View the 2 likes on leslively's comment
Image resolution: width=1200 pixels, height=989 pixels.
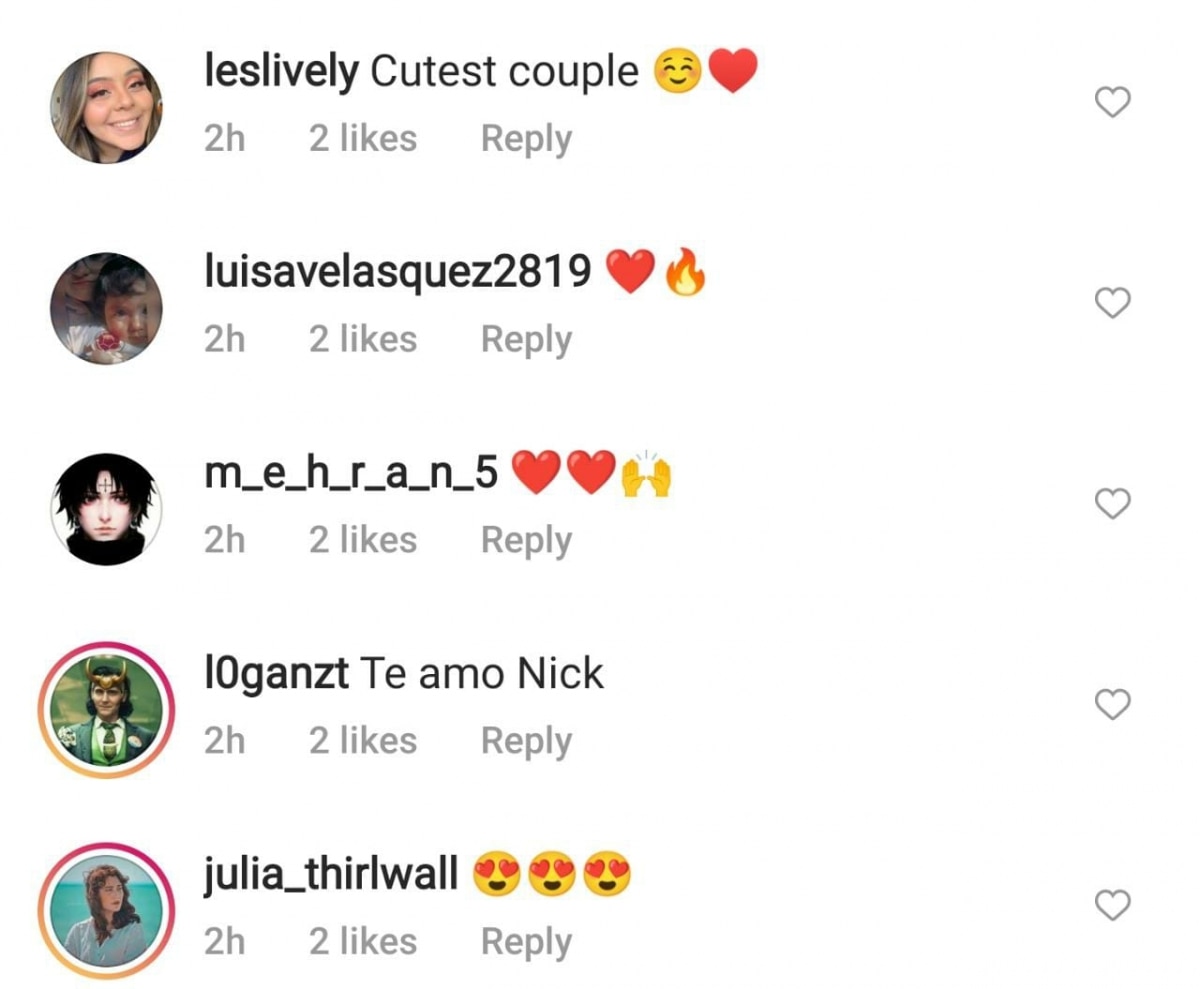(x=363, y=138)
